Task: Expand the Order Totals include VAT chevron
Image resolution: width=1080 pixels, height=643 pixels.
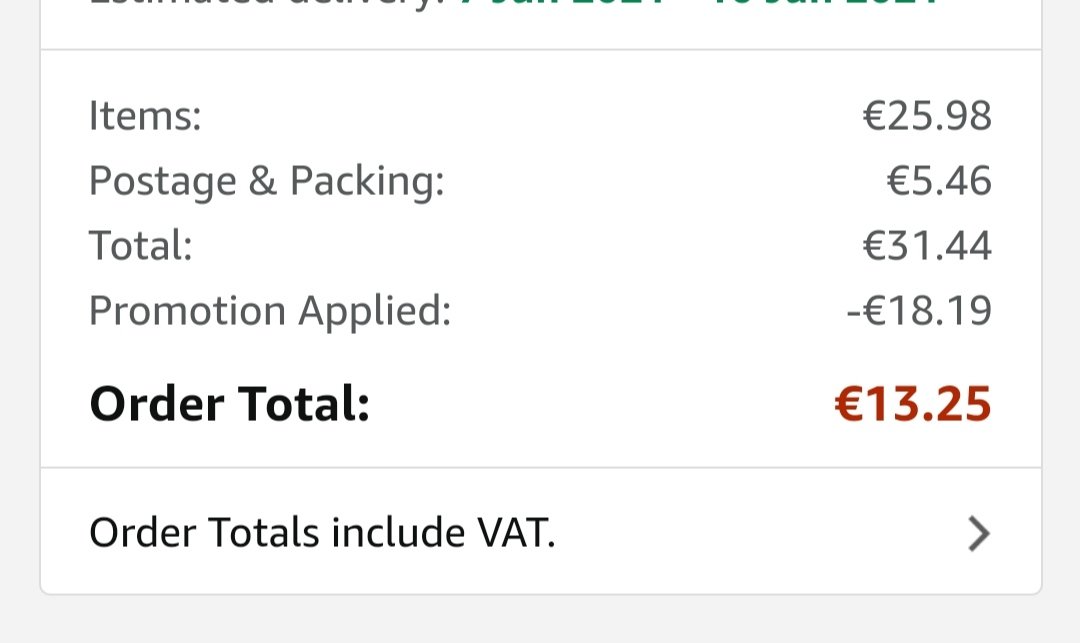Action: coord(978,535)
